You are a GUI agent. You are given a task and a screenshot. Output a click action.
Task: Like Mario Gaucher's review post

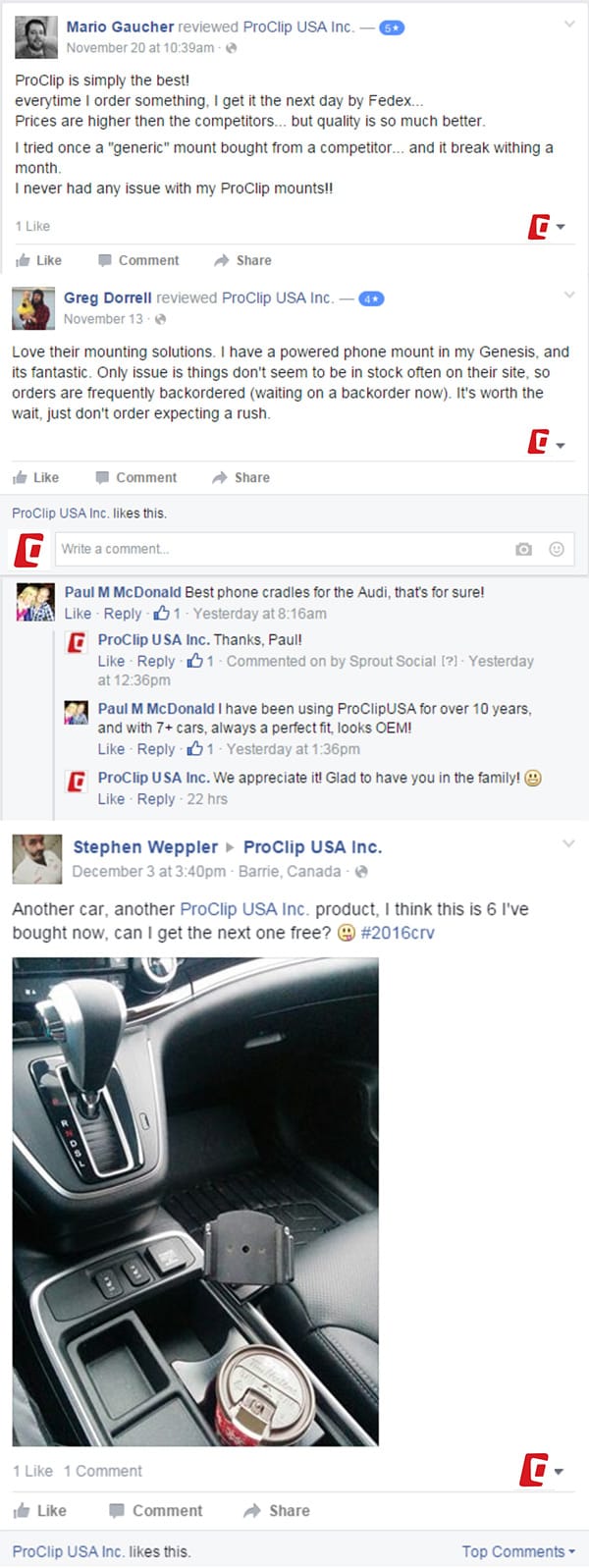[x=38, y=260]
